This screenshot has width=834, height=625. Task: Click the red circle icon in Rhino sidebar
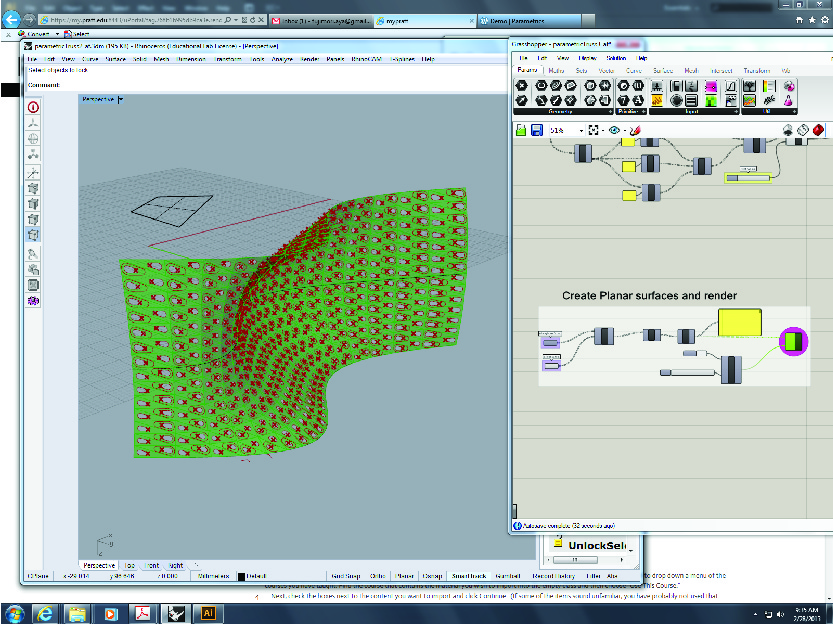pyautogui.click(x=33, y=106)
